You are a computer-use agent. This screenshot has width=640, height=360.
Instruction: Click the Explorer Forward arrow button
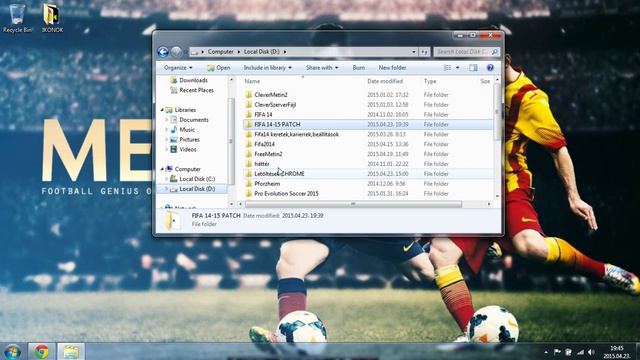click(176, 52)
